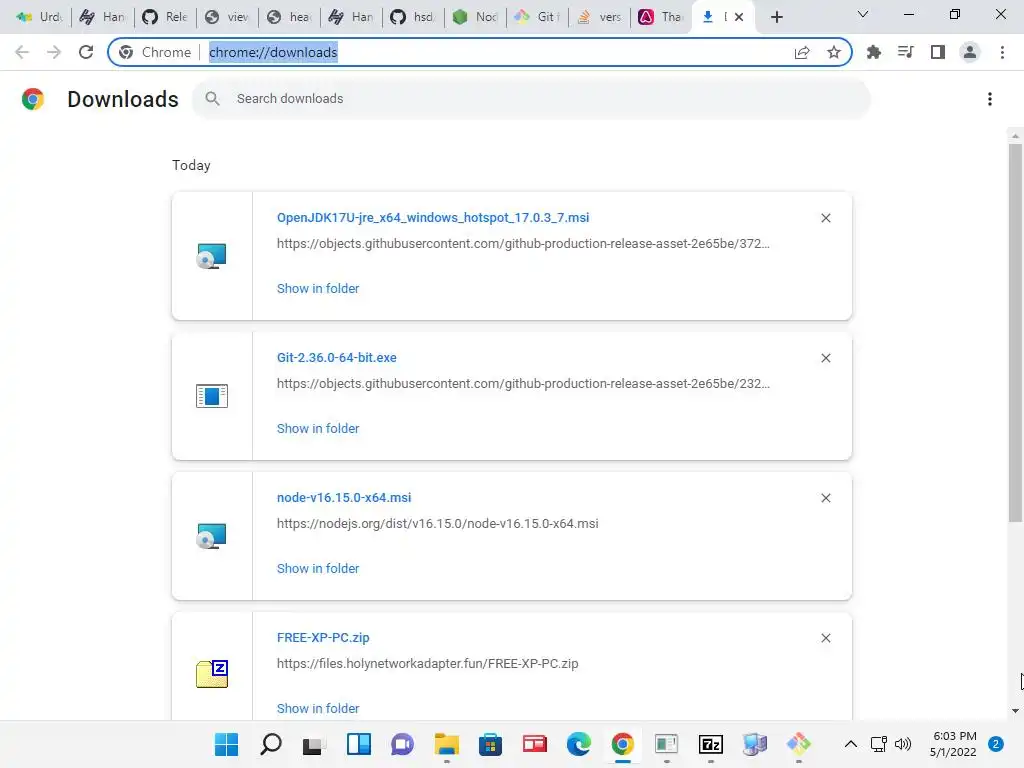Remove Git-2.36.0-64-bit.exe from list
1024x768 pixels.
pos(826,358)
